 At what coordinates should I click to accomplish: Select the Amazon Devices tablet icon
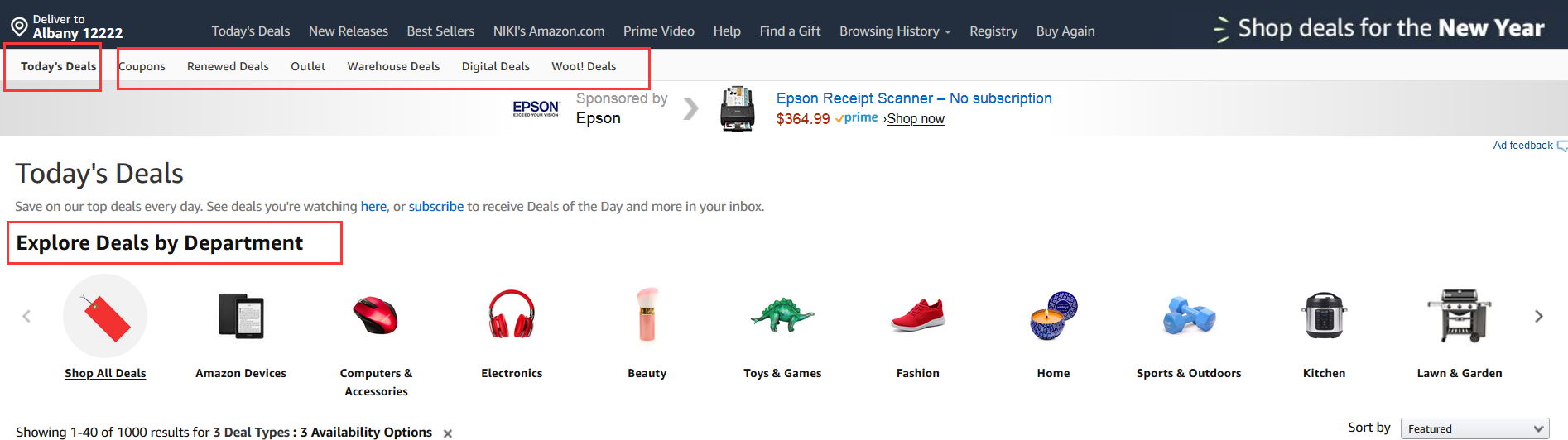click(241, 316)
